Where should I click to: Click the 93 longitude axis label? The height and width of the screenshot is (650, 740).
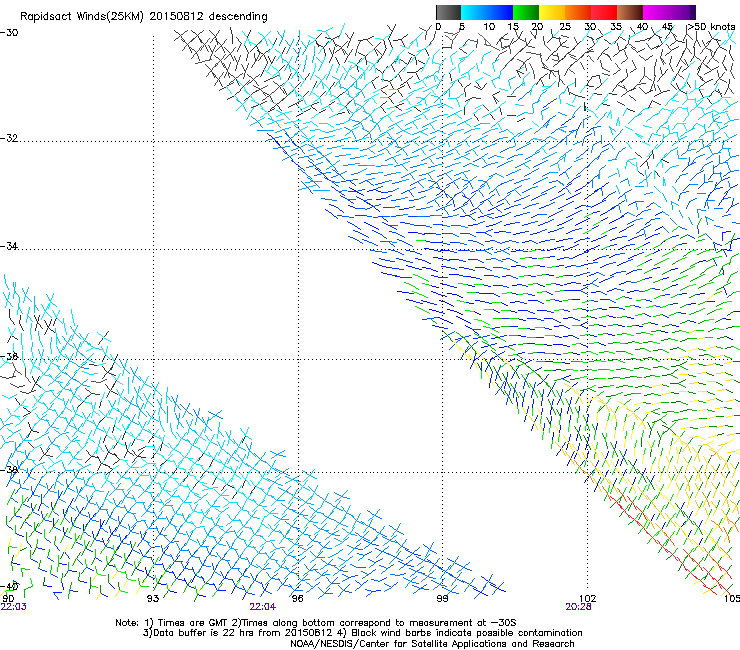point(152,599)
